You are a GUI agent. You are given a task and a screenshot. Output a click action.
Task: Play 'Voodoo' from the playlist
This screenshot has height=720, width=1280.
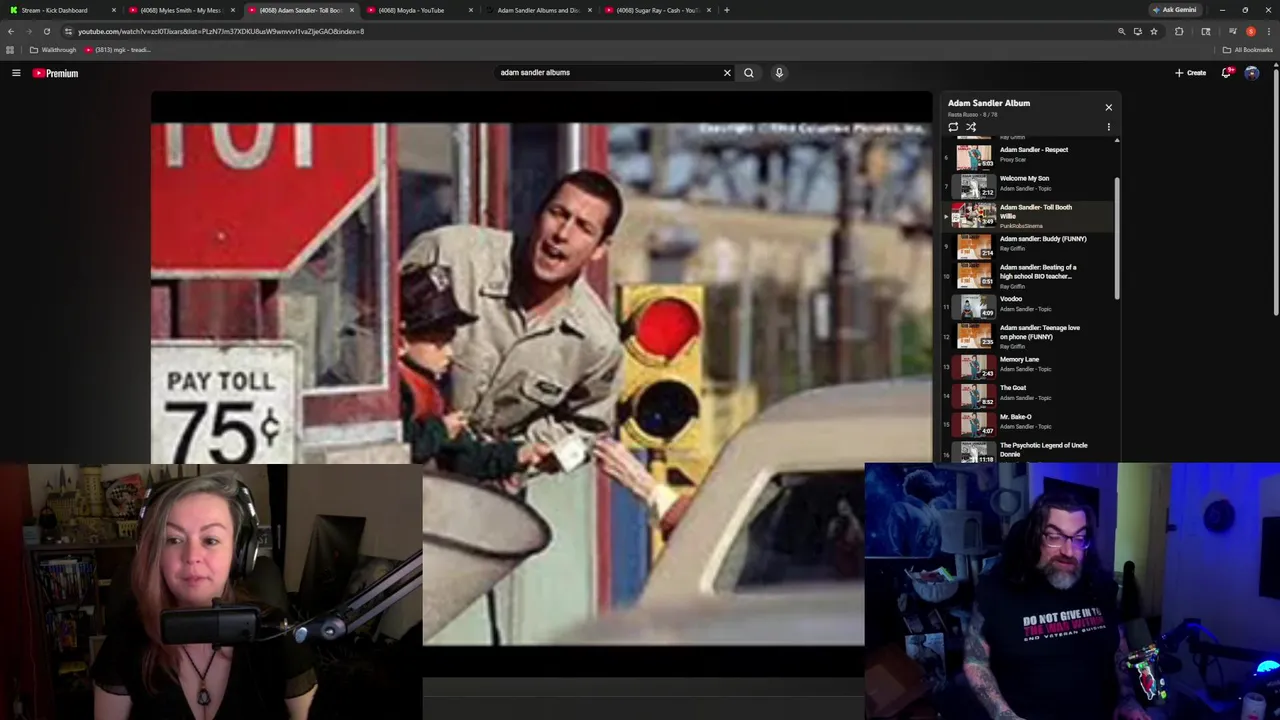[1011, 299]
